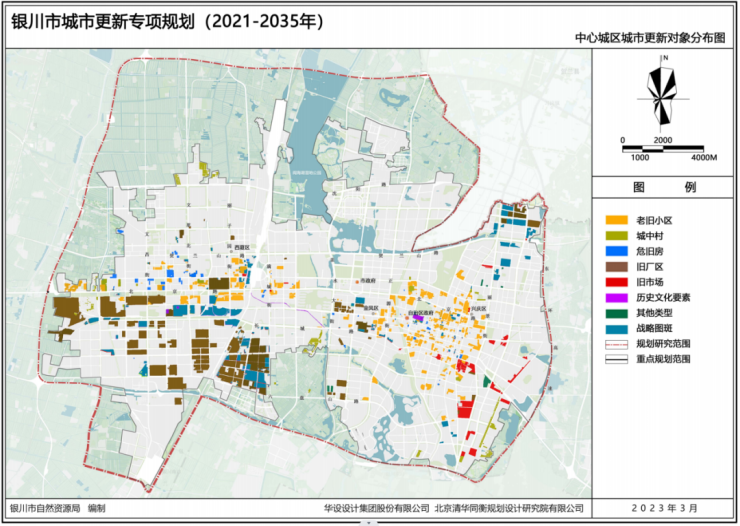Click the footer text 银川市自然资源局 编制
The width and height of the screenshot is (740, 526).
pyautogui.click(x=58, y=509)
